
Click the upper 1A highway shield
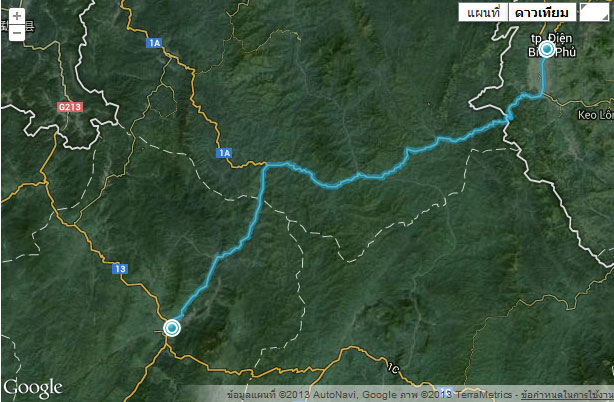point(154,43)
